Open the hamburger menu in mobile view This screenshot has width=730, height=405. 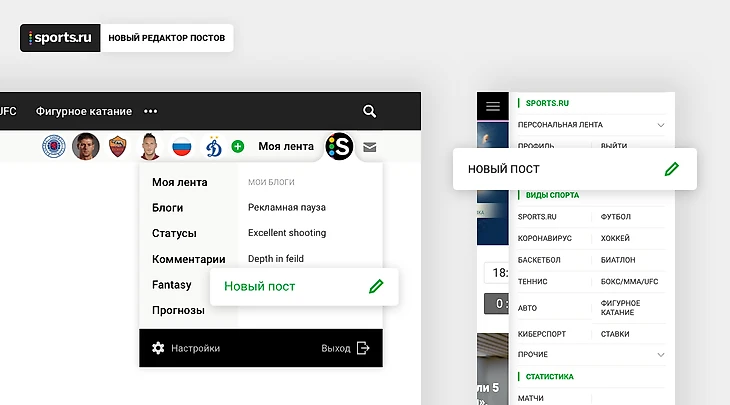click(x=492, y=105)
